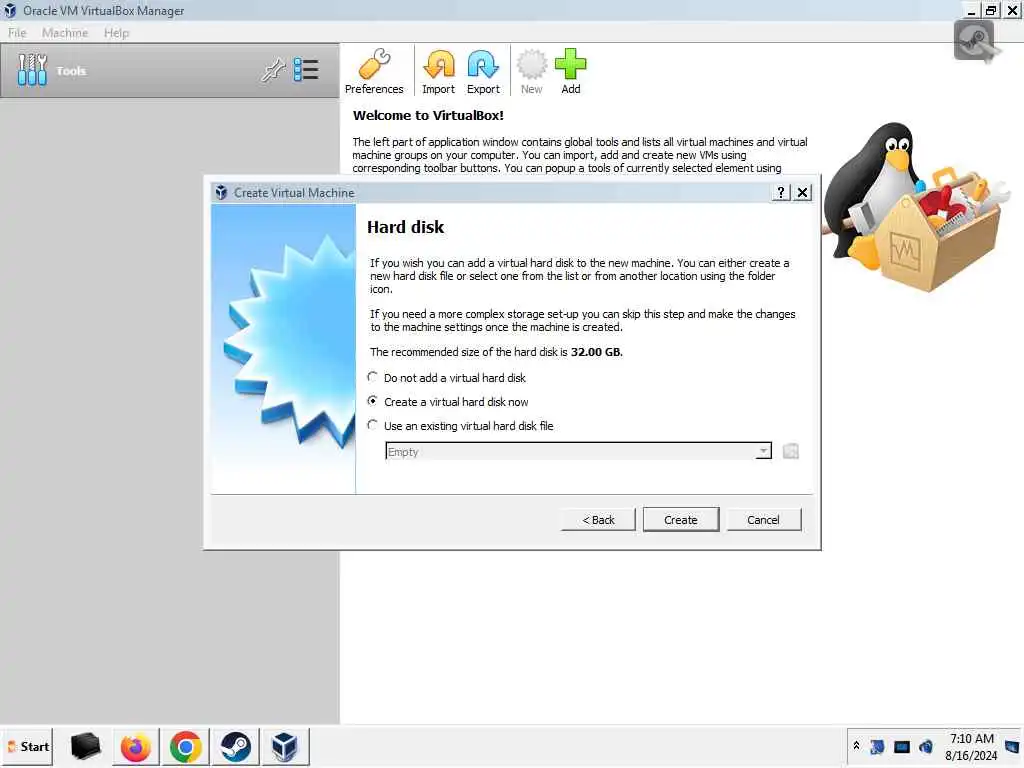
Task: Click the Welcome to VirtualBox! heading
Action: [428, 116]
